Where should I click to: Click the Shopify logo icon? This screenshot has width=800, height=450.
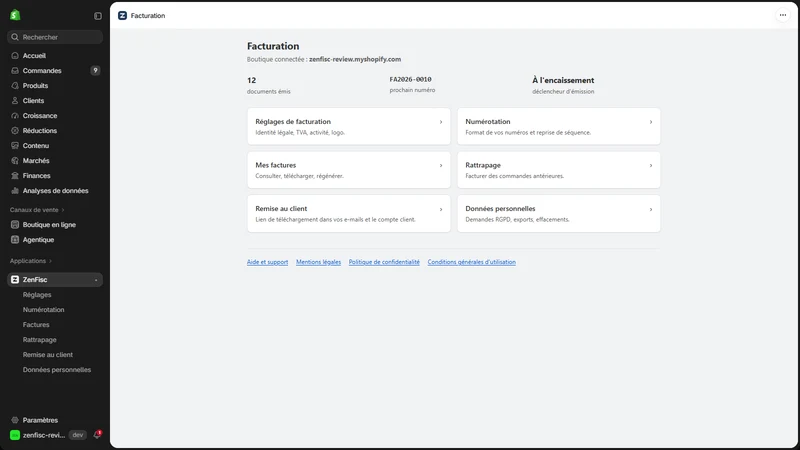15,15
